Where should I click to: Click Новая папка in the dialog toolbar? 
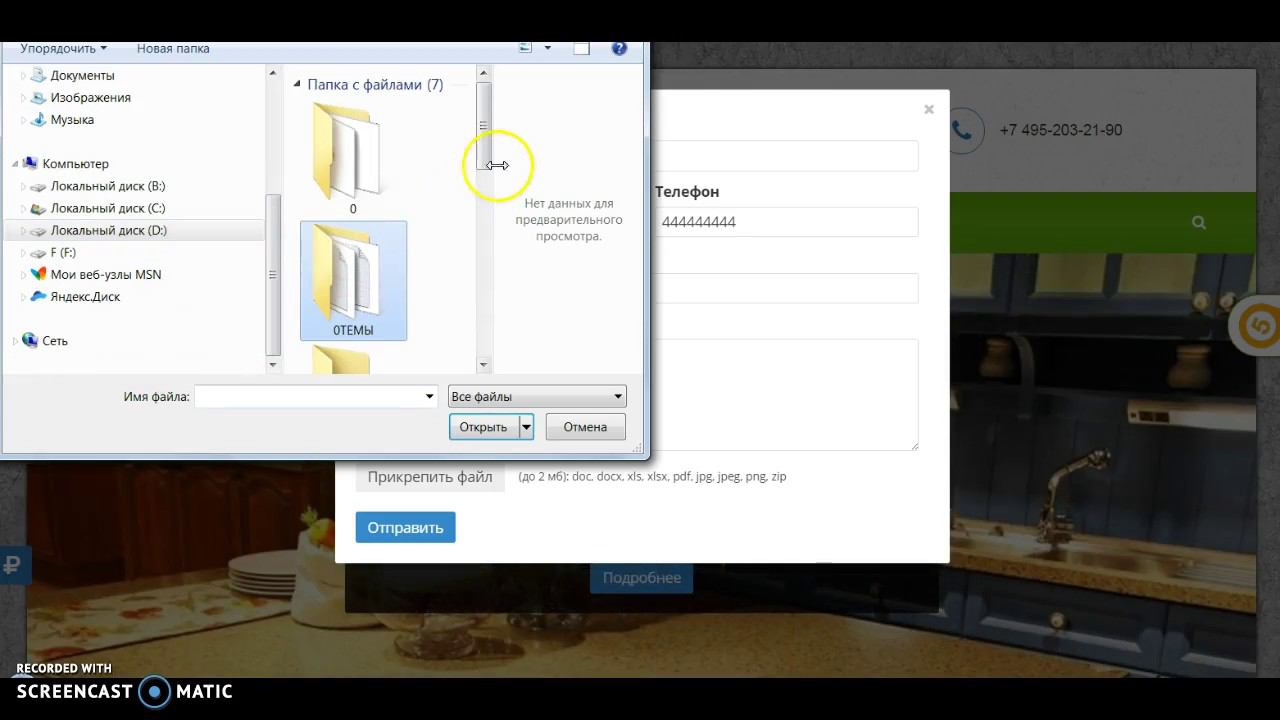click(x=173, y=48)
